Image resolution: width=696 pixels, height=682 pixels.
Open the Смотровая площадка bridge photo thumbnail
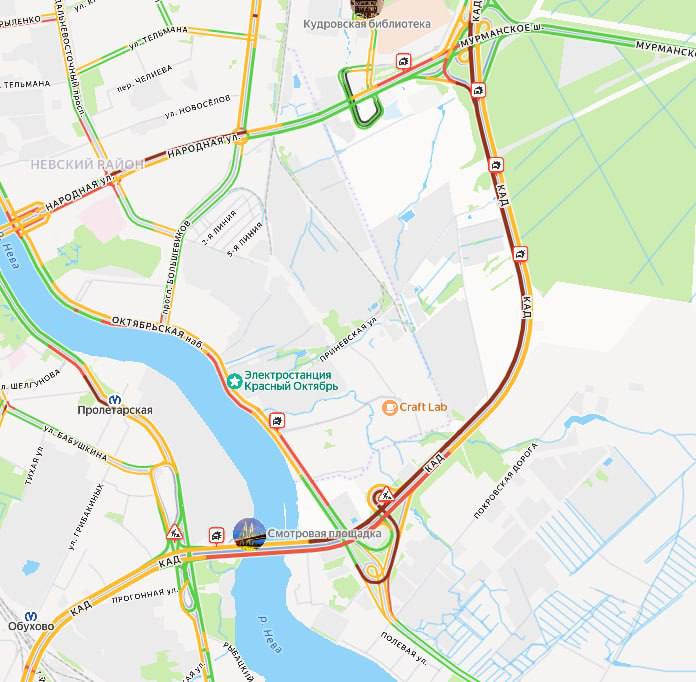click(249, 534)
